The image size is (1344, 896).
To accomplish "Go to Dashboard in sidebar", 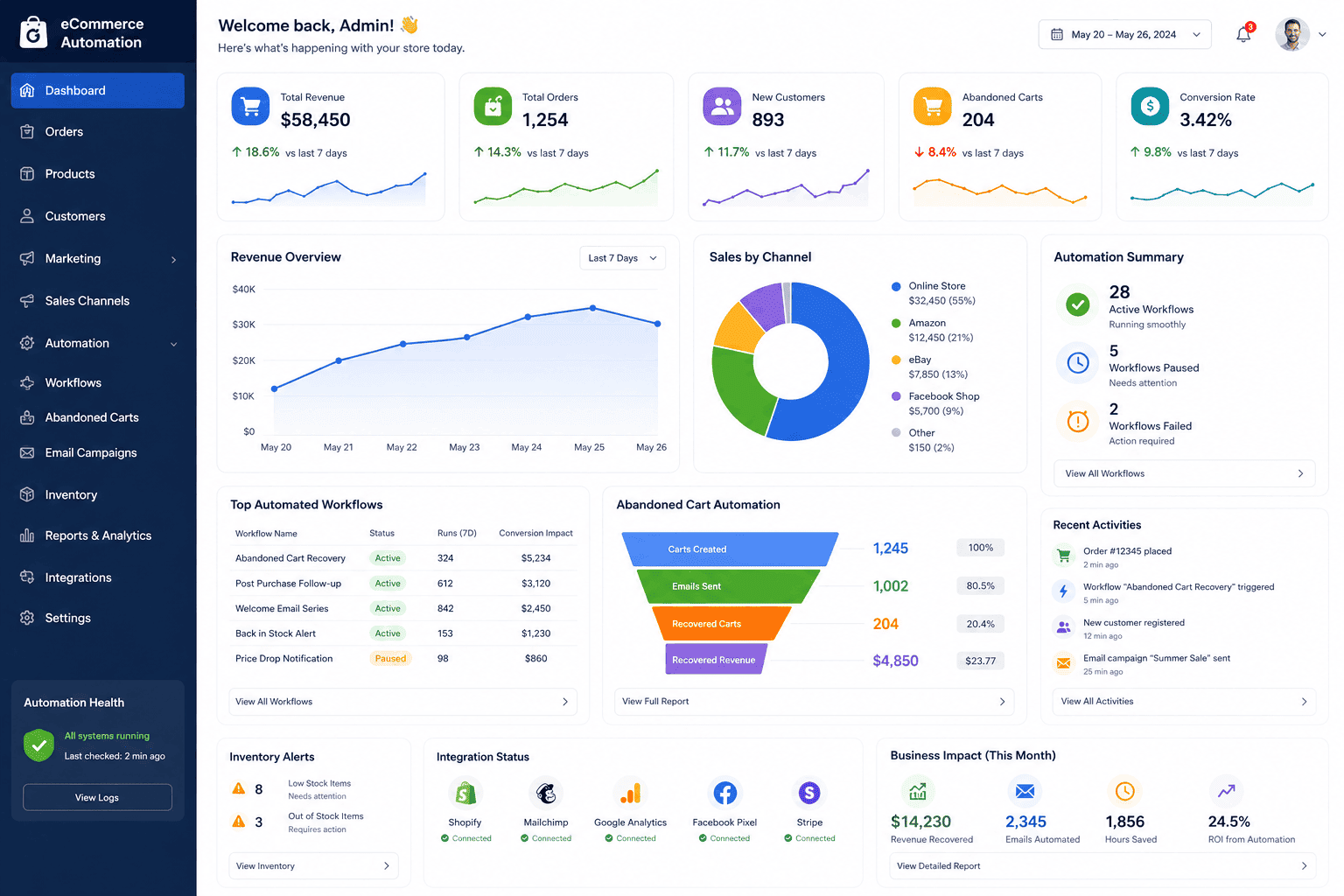I will [x=97, y=91].
